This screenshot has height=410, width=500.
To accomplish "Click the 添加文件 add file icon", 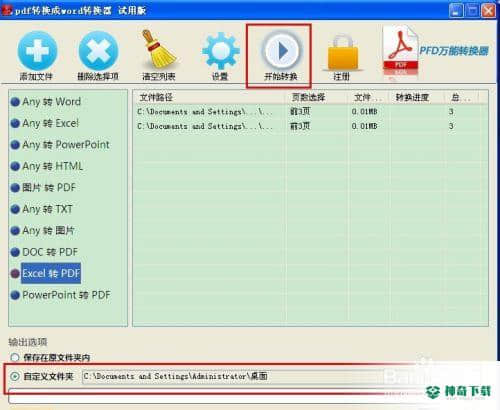I will click(x=37, y=51).
